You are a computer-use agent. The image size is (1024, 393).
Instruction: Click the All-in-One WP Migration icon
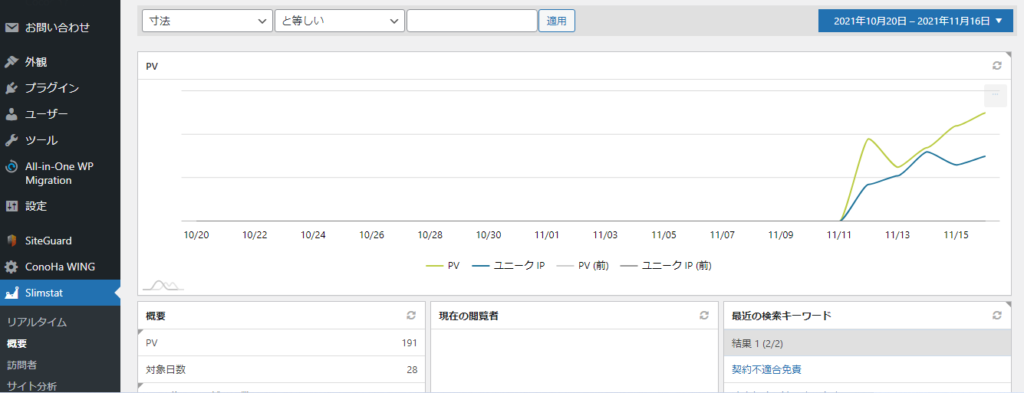tap(11, 167)
